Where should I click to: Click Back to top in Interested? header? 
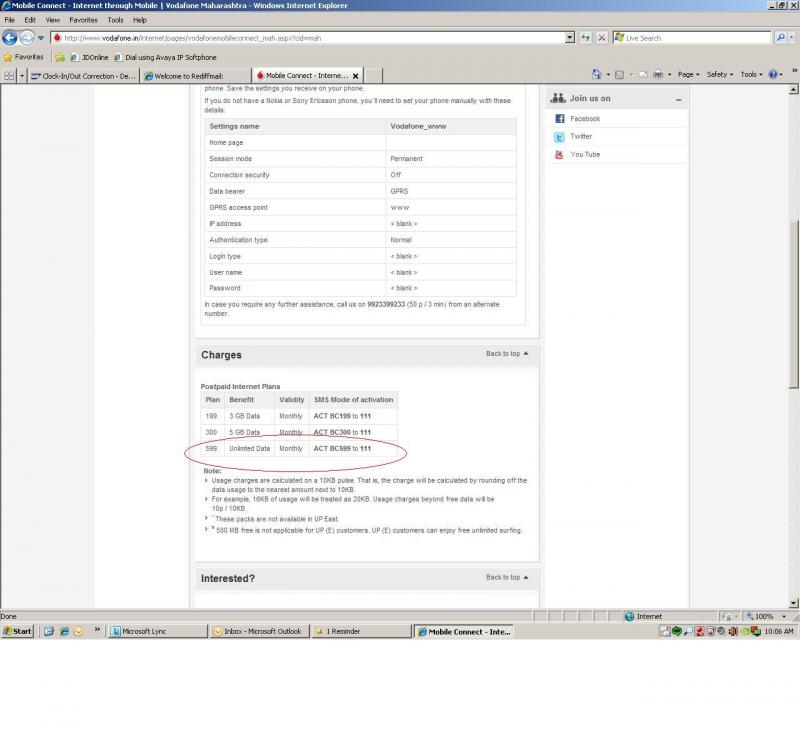pos(507,577)
